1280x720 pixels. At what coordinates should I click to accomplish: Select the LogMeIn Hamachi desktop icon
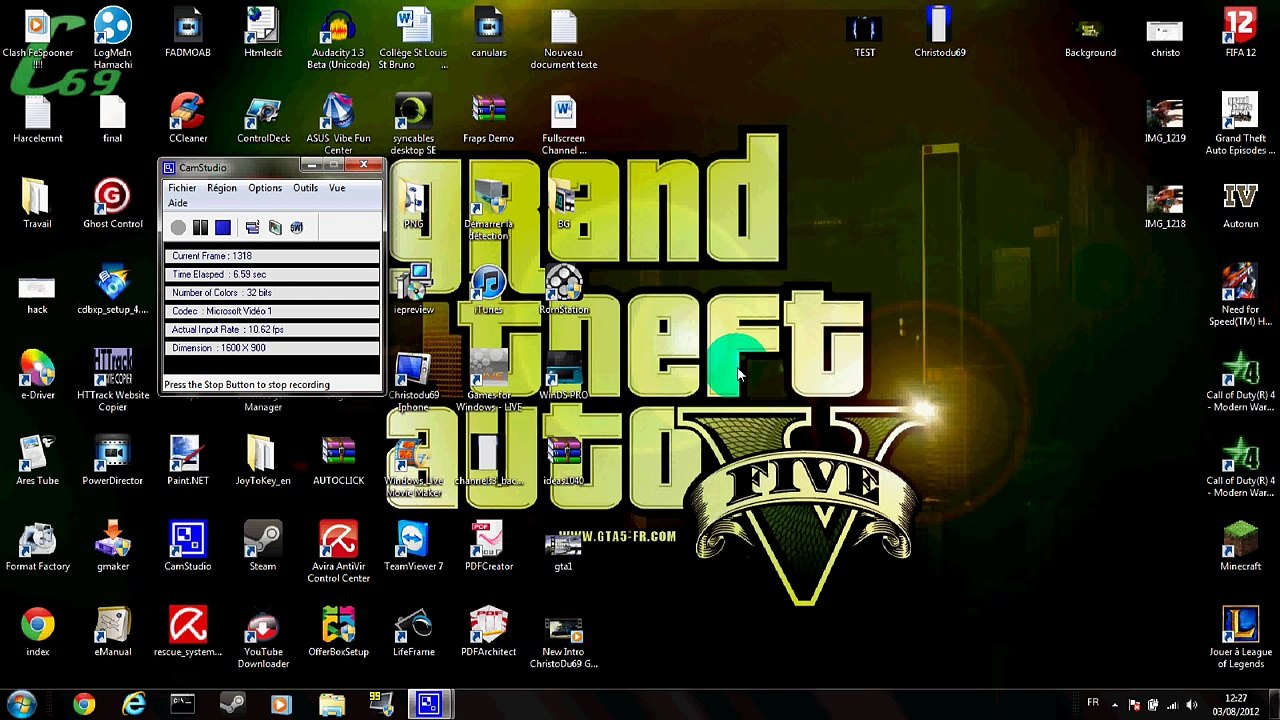(x=113, y=39)
